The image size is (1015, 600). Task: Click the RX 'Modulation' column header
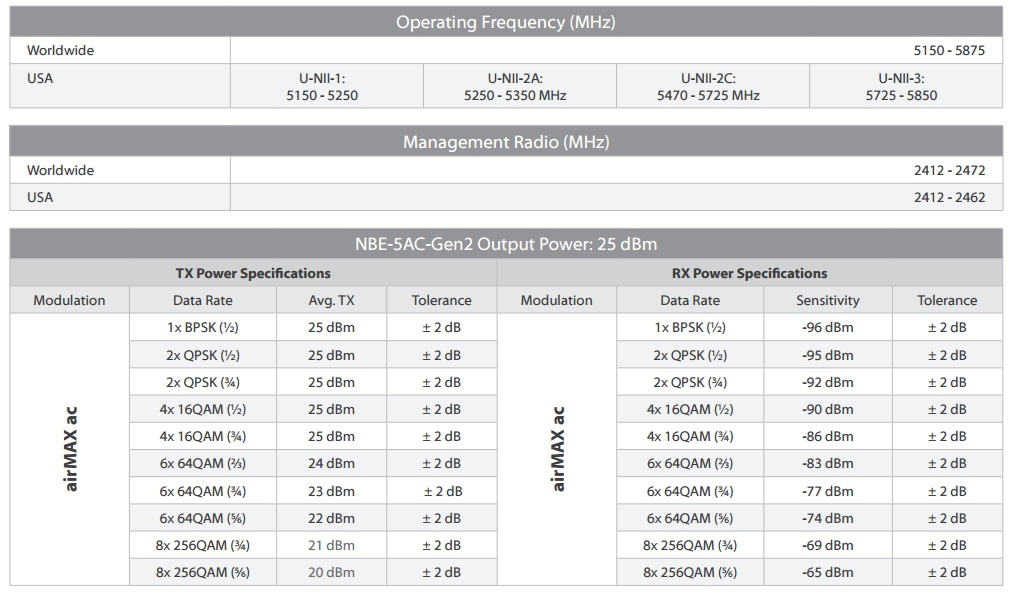[x=557, y=300]
